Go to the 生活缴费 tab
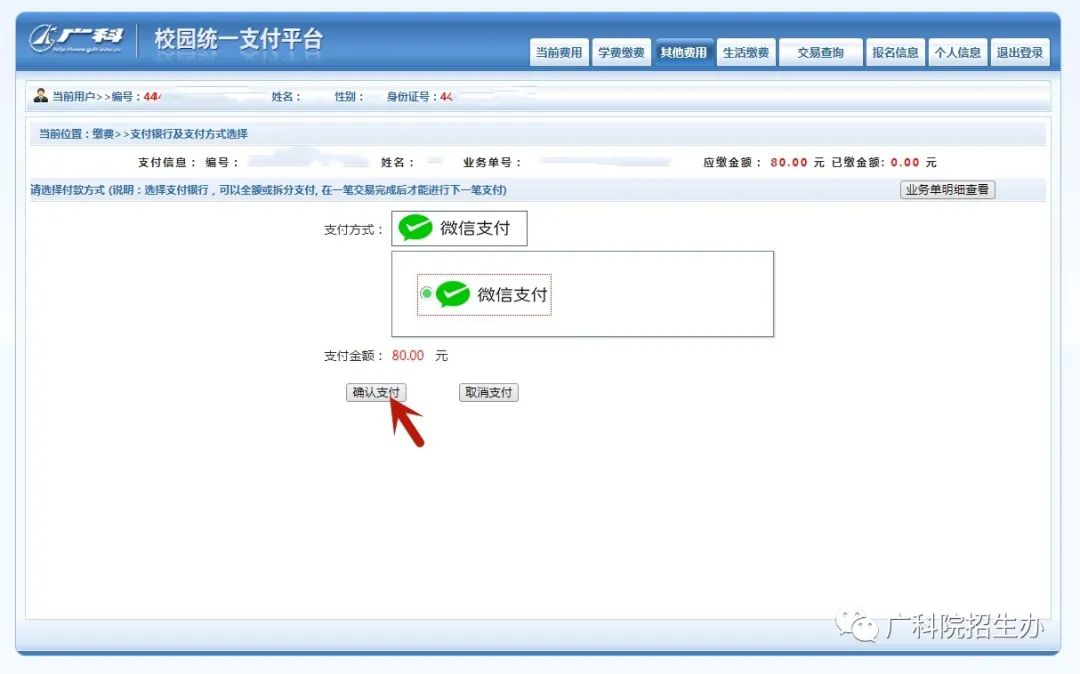 [746, 53]
